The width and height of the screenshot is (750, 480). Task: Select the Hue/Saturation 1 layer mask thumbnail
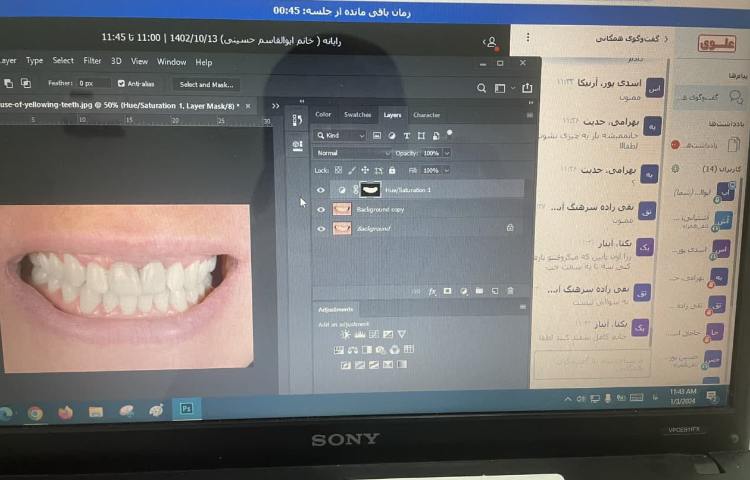371,190
